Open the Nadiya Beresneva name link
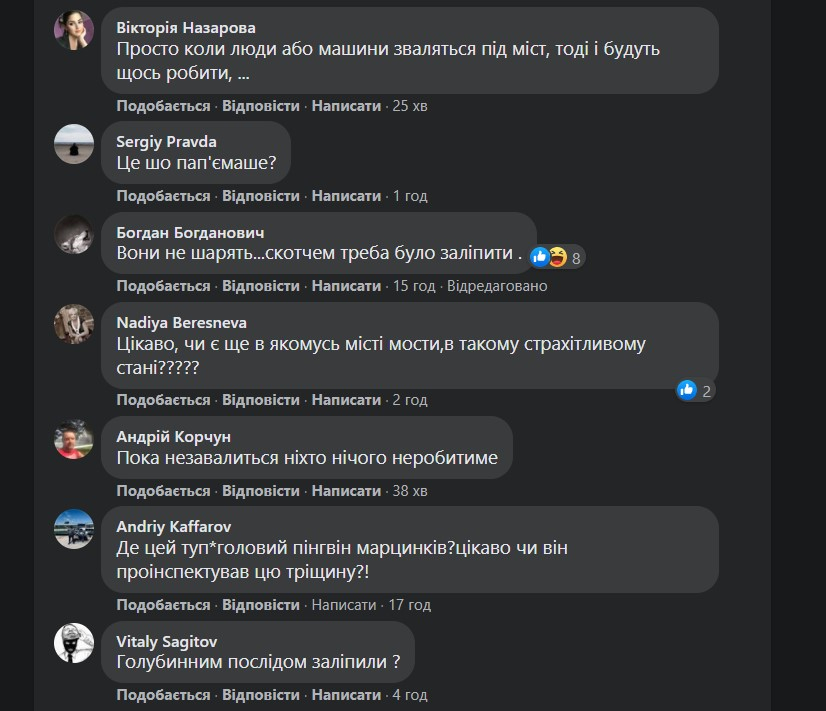The height and width of the screenshot is (711, 826). (181, 323)
